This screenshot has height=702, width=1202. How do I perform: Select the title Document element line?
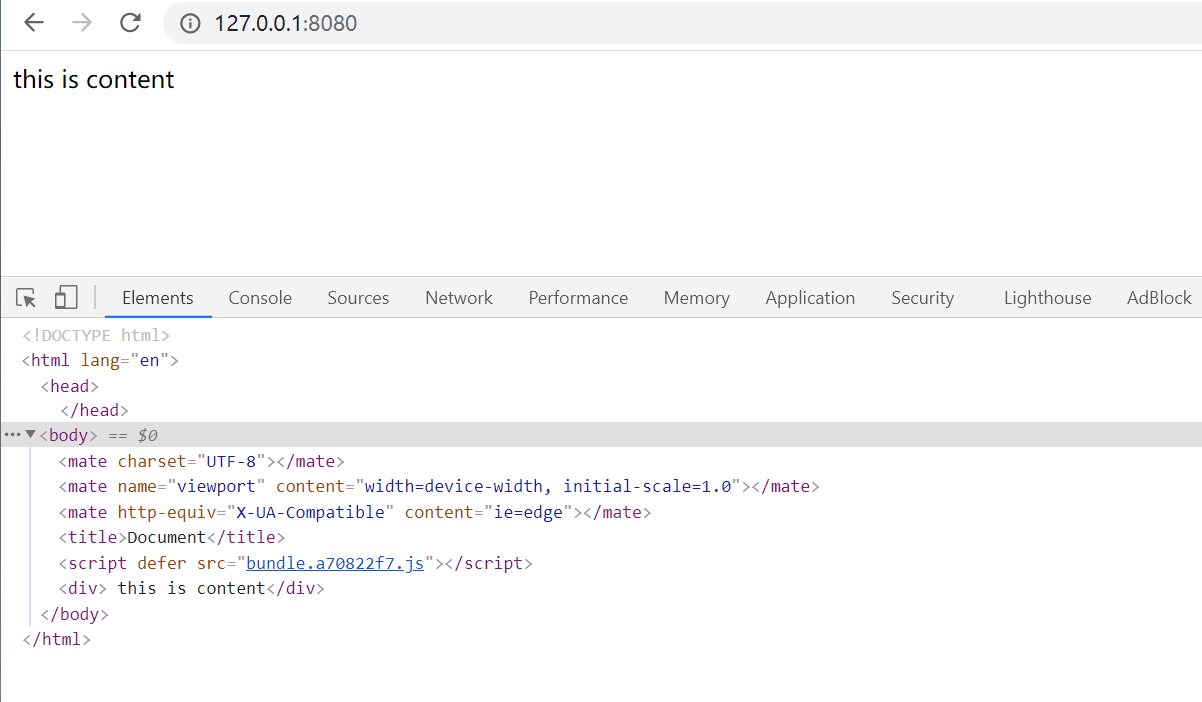pyautogui.click(x=172, y=537)
